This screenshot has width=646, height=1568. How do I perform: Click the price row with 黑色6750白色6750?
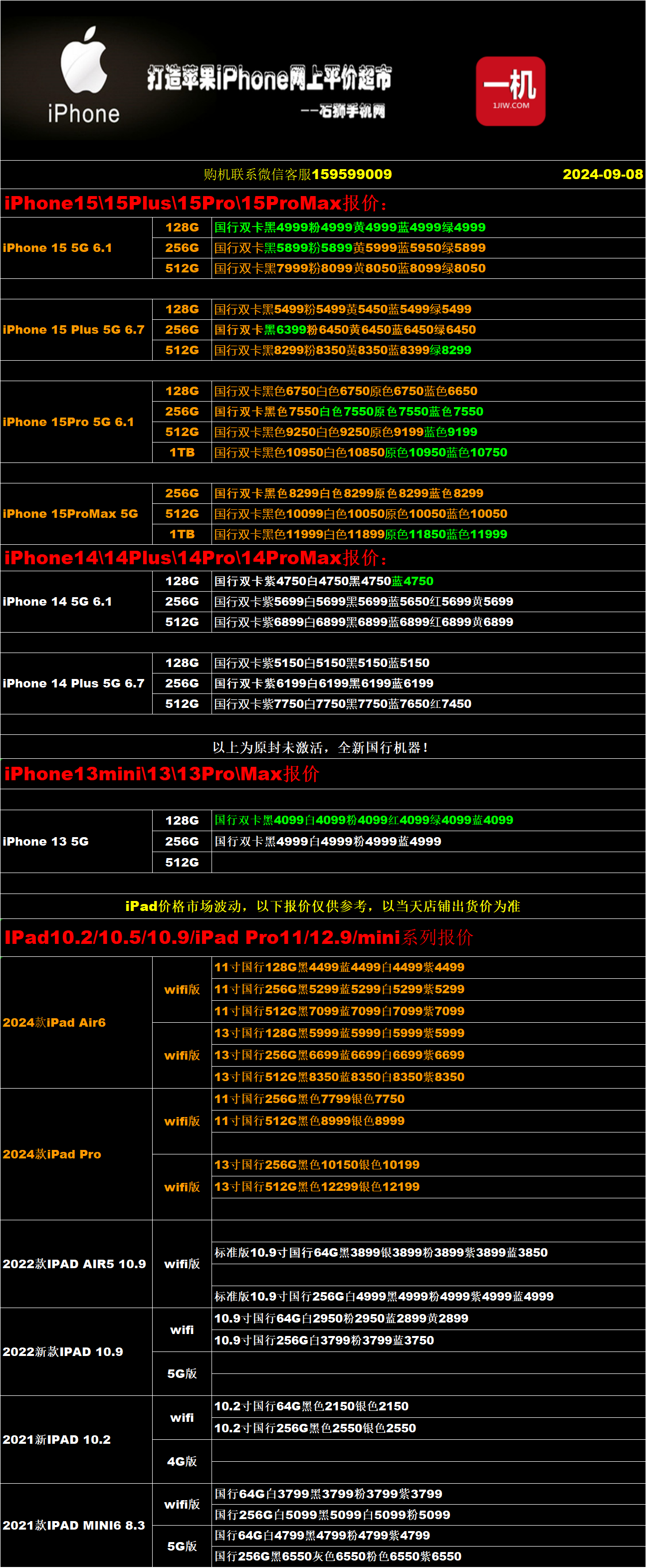[428, 391]
